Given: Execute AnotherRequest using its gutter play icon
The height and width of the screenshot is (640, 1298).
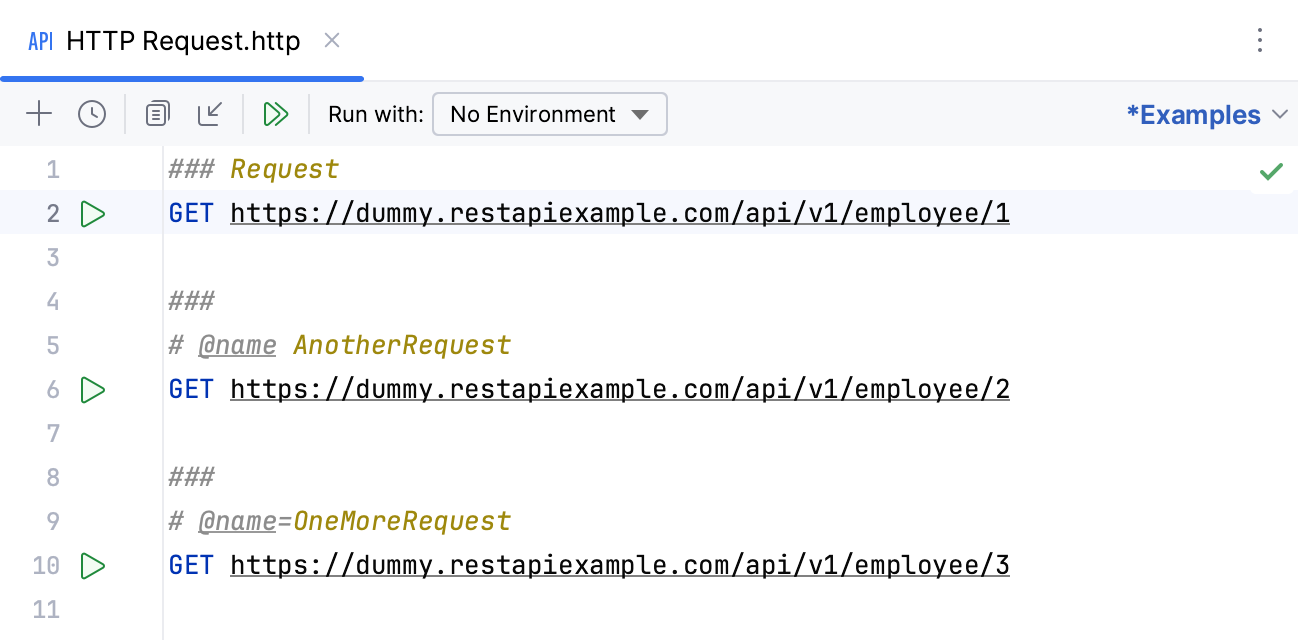Looking at the screenshot, I should 92,389.
